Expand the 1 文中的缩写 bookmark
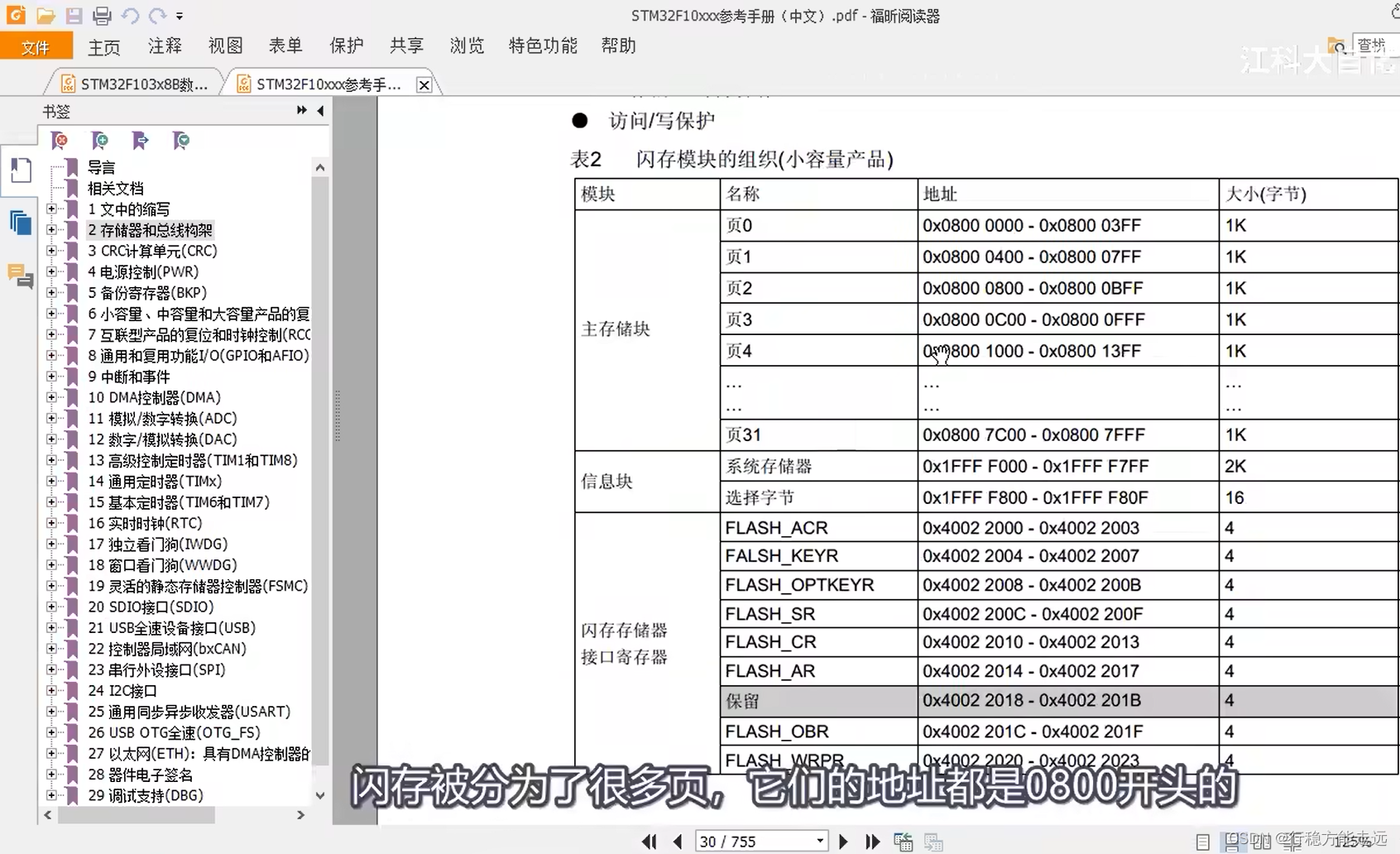 [x=51, y=209]
